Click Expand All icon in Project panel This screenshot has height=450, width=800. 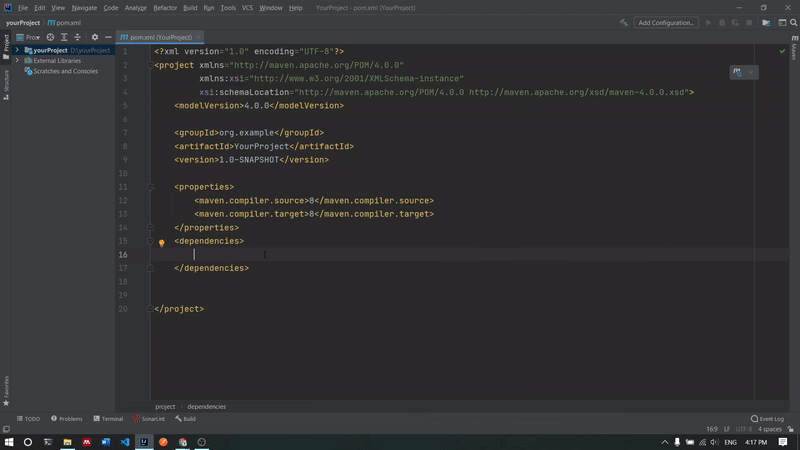click(64, 37)
